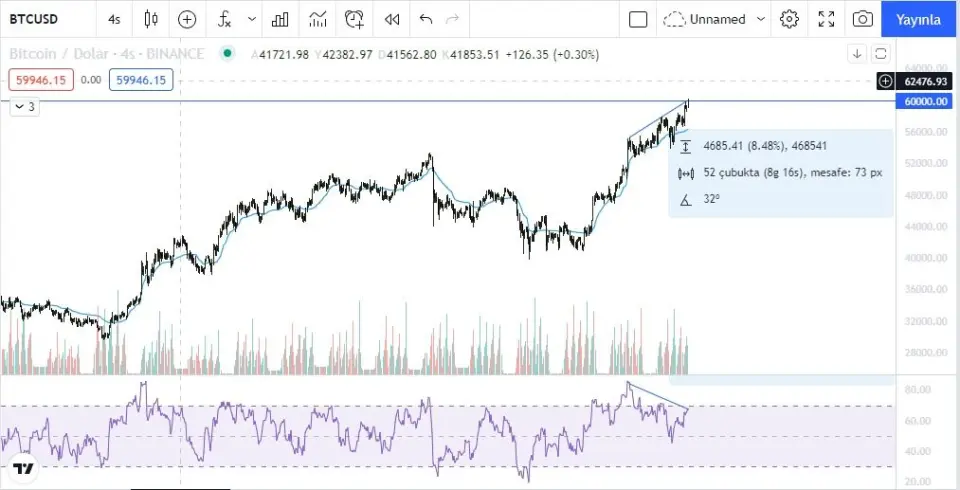
Task: Toggle the green market status dot
Action: click(228, 53)
